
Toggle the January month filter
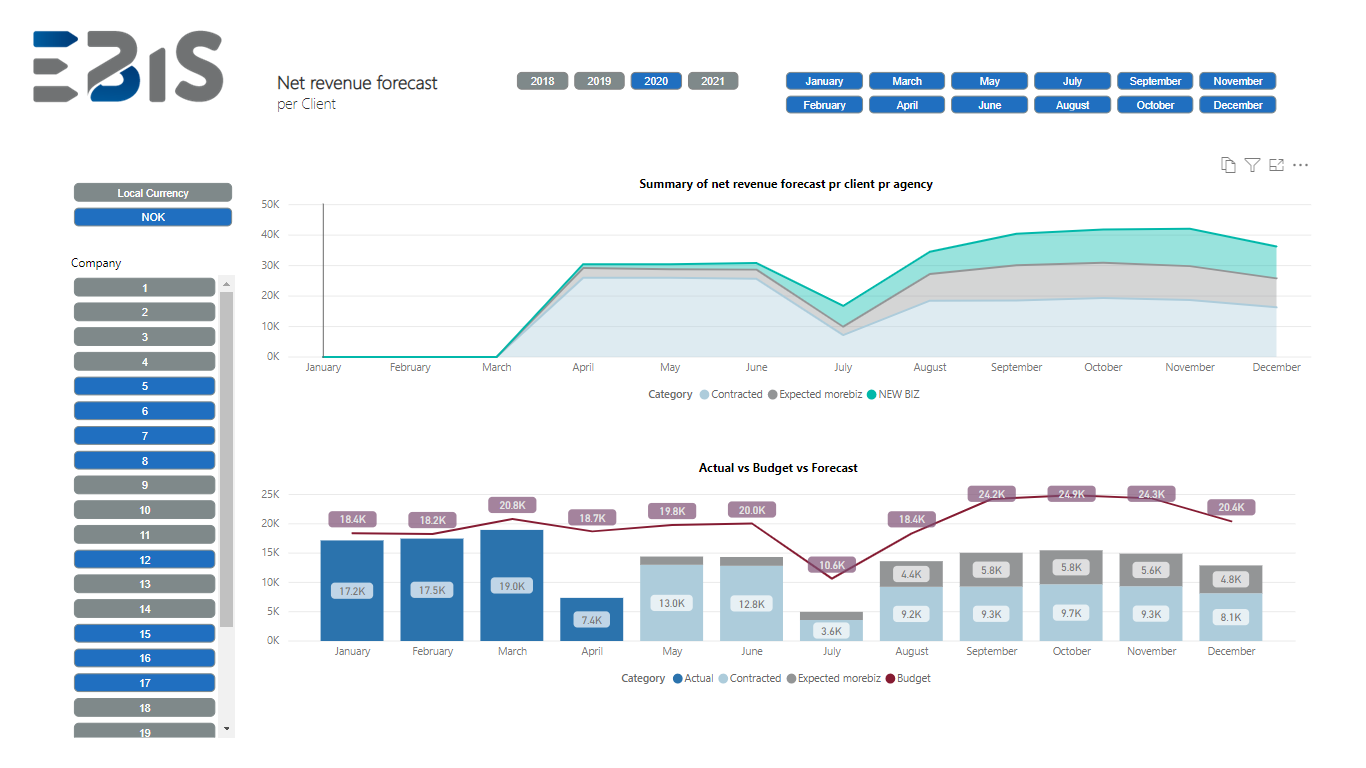pos(824,81)
